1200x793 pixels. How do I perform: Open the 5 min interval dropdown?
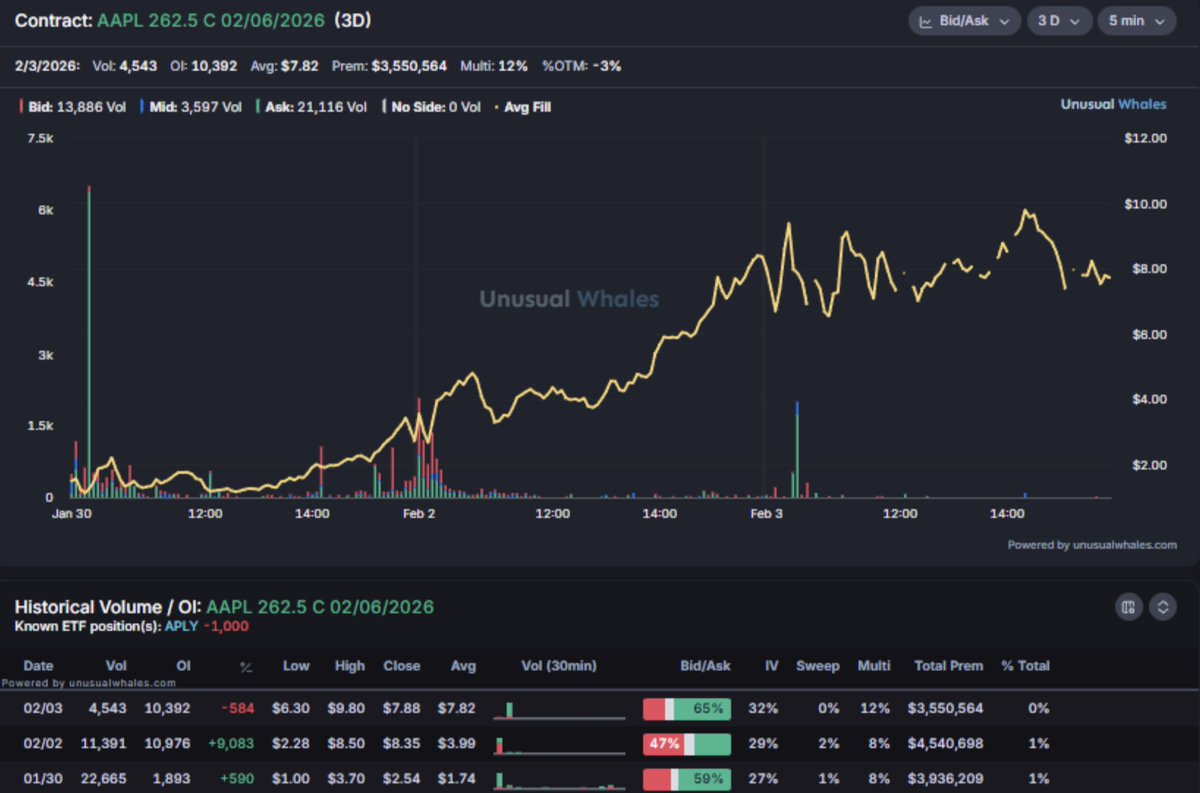point(1137,21)
